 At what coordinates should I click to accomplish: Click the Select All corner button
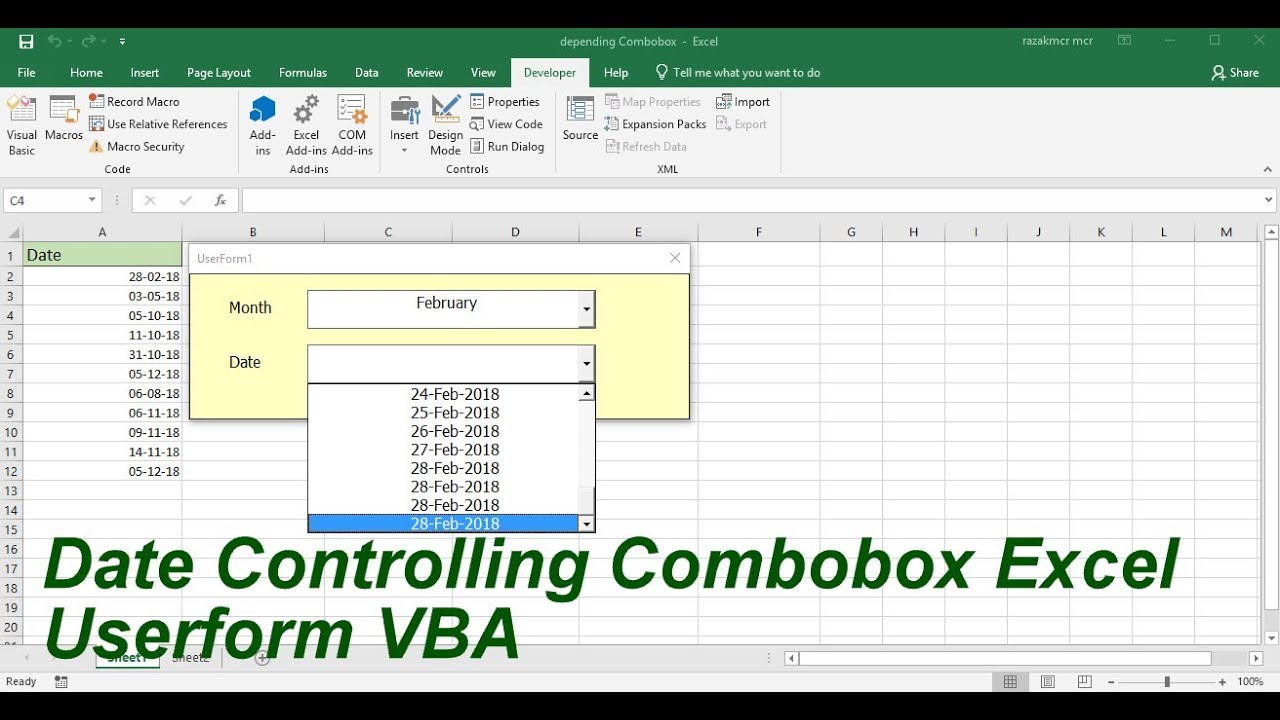click(11, 232)
